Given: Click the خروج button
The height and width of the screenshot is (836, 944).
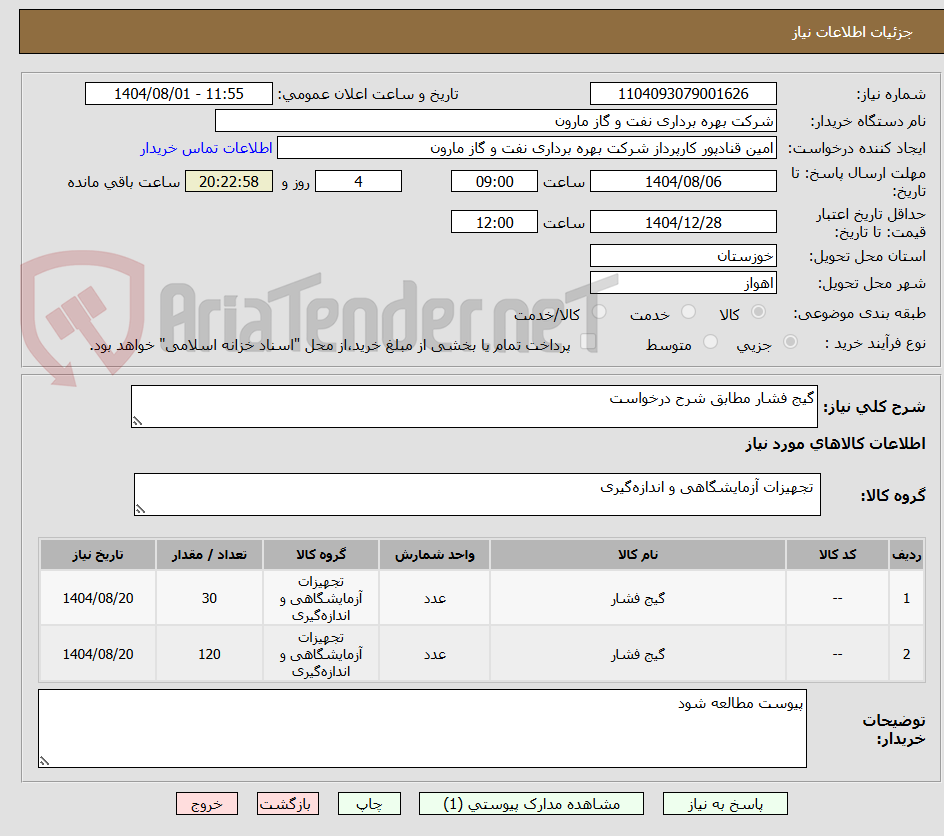Looking at the screenshot, I should pyautogui.click(x=207, y=803).
